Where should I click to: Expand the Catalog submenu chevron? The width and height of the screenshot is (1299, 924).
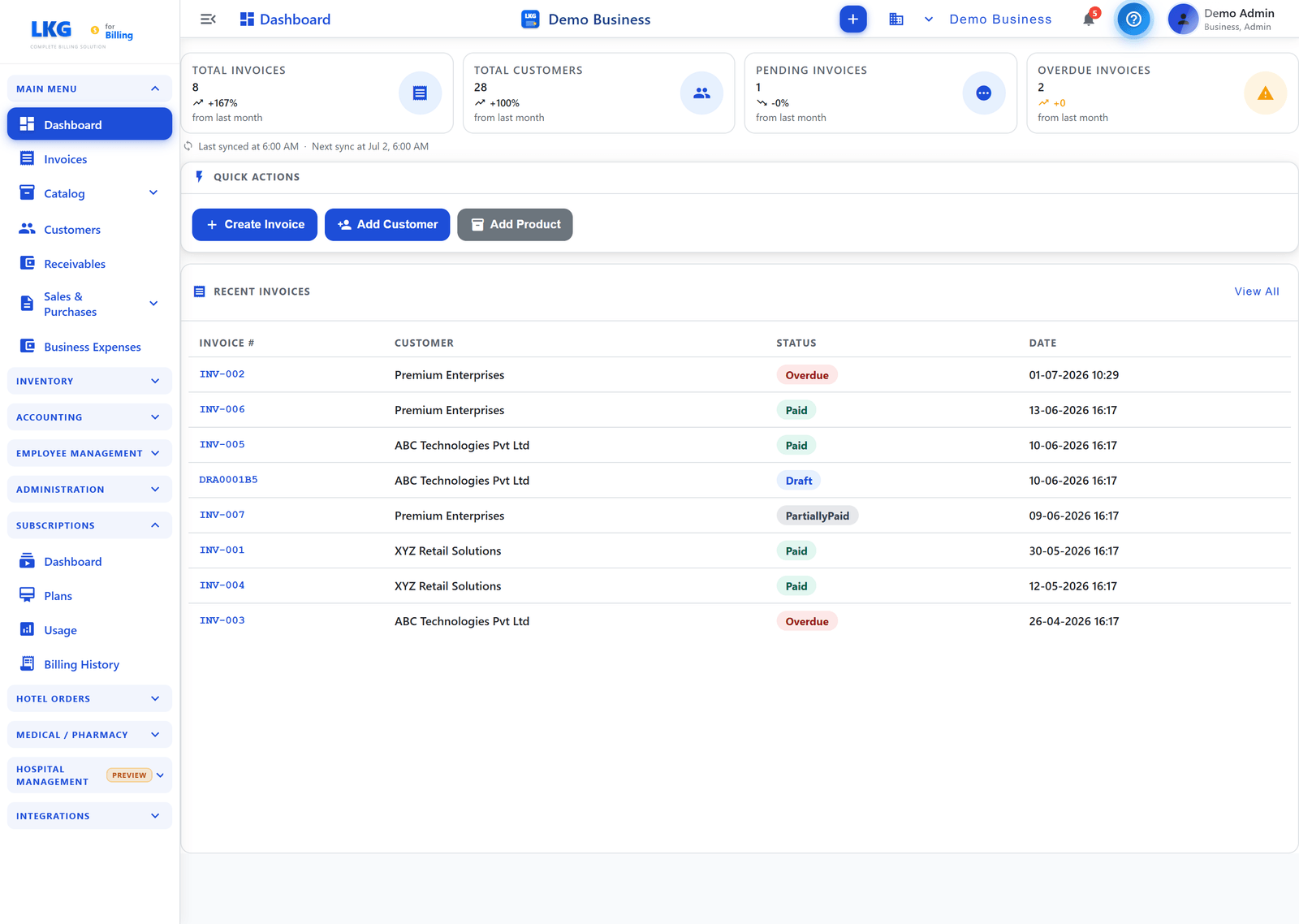click(x=153, y=193)
